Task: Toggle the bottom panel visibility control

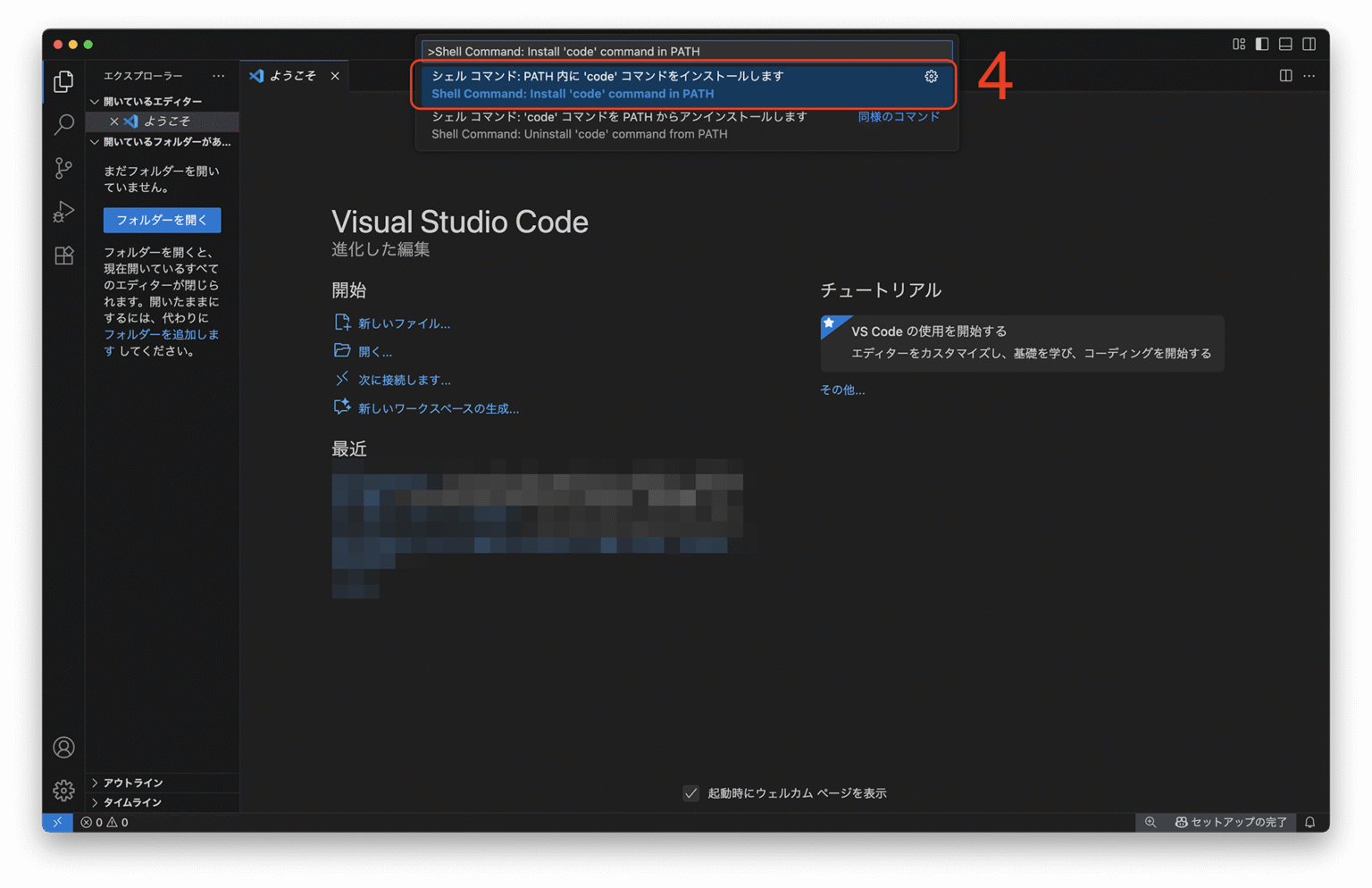Action: coord(1285,43)
